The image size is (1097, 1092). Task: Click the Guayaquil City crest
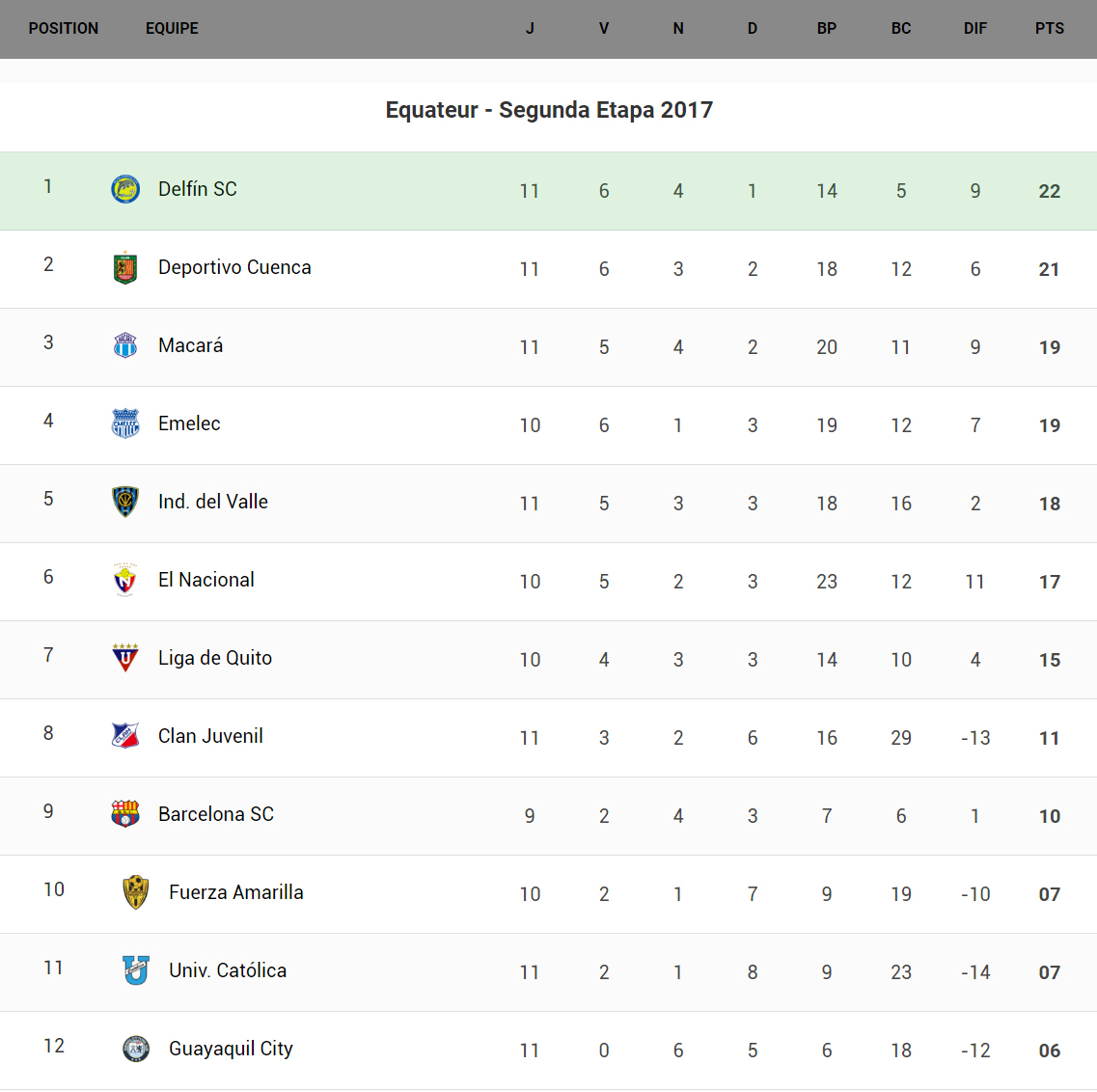coord(136,1049)
